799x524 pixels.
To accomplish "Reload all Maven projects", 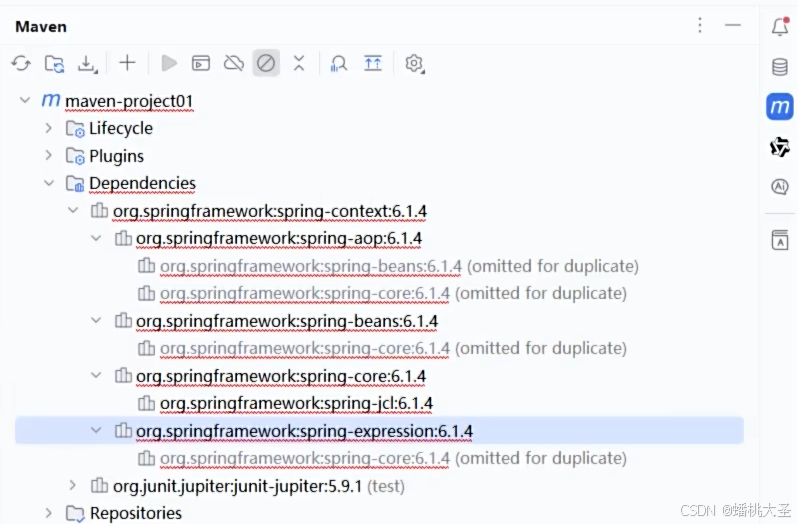I will [21, 64].
